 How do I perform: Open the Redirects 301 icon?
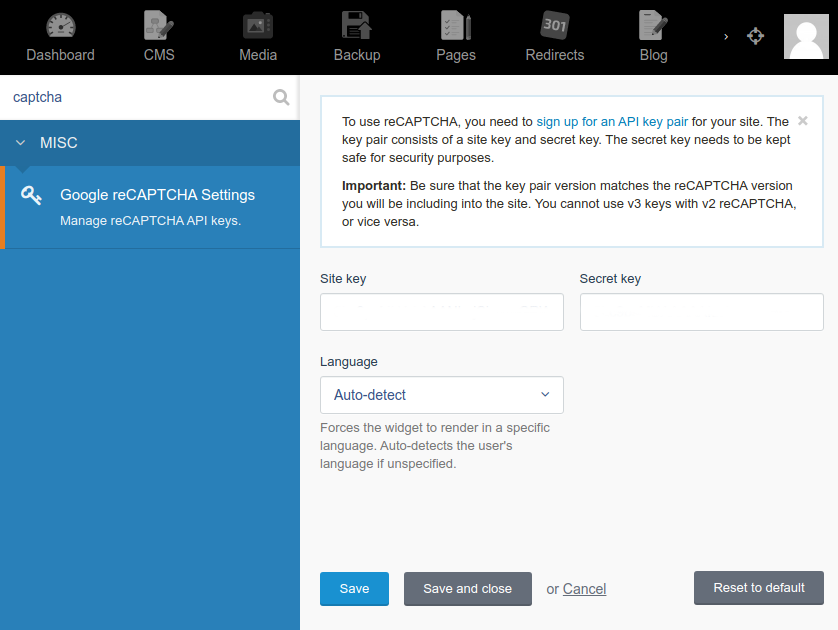tap(555, 25)
